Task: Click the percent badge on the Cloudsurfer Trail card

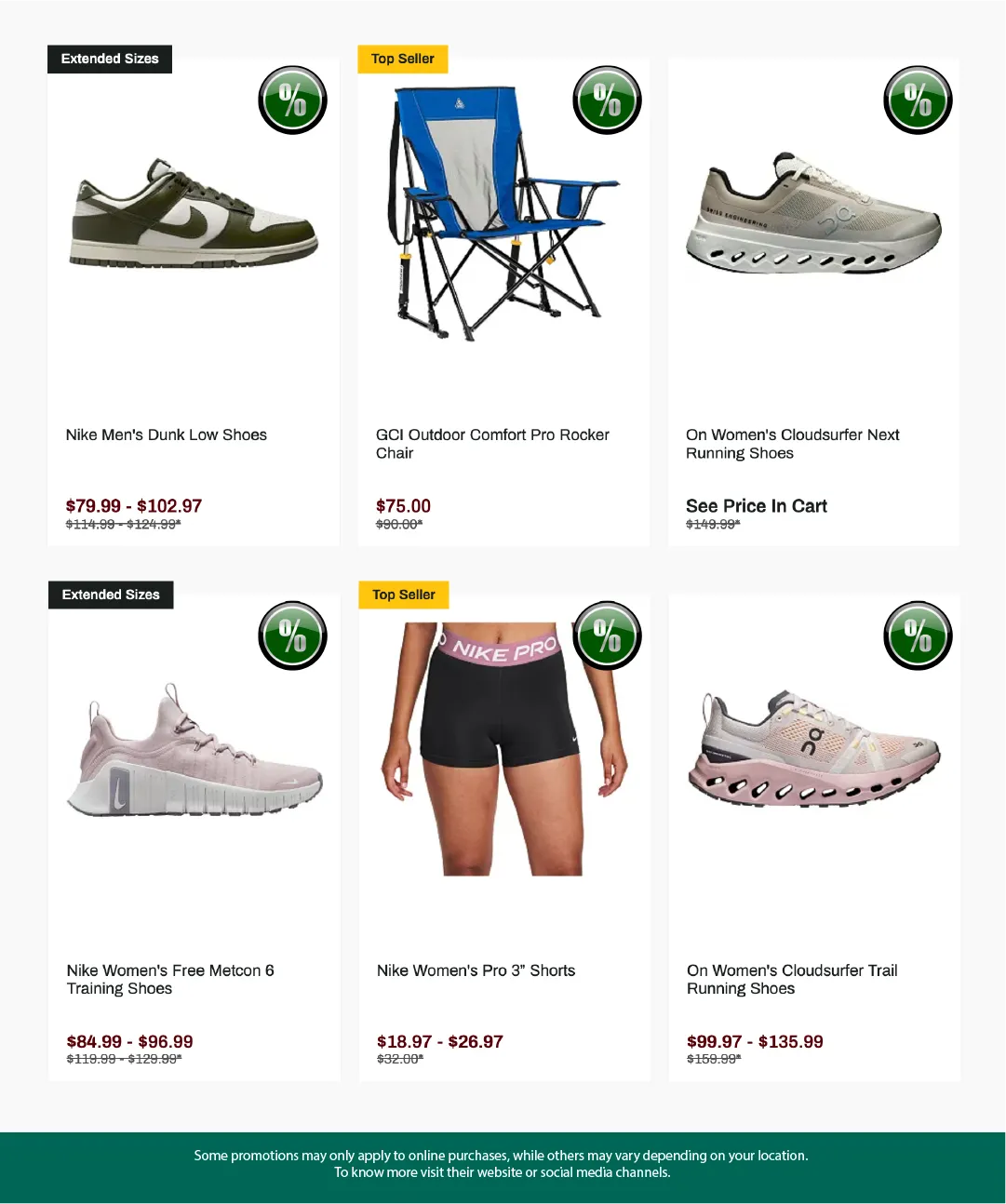Action: 918,635
